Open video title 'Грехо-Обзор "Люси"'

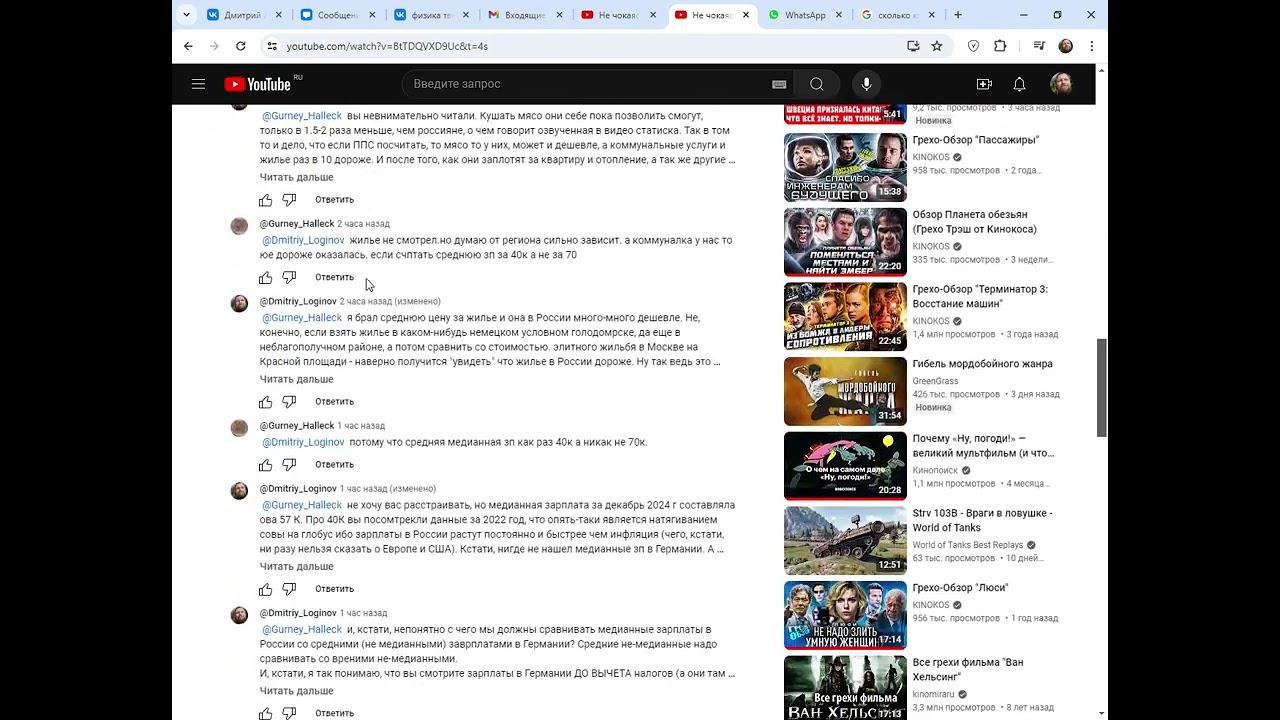[x=960, y=588]
